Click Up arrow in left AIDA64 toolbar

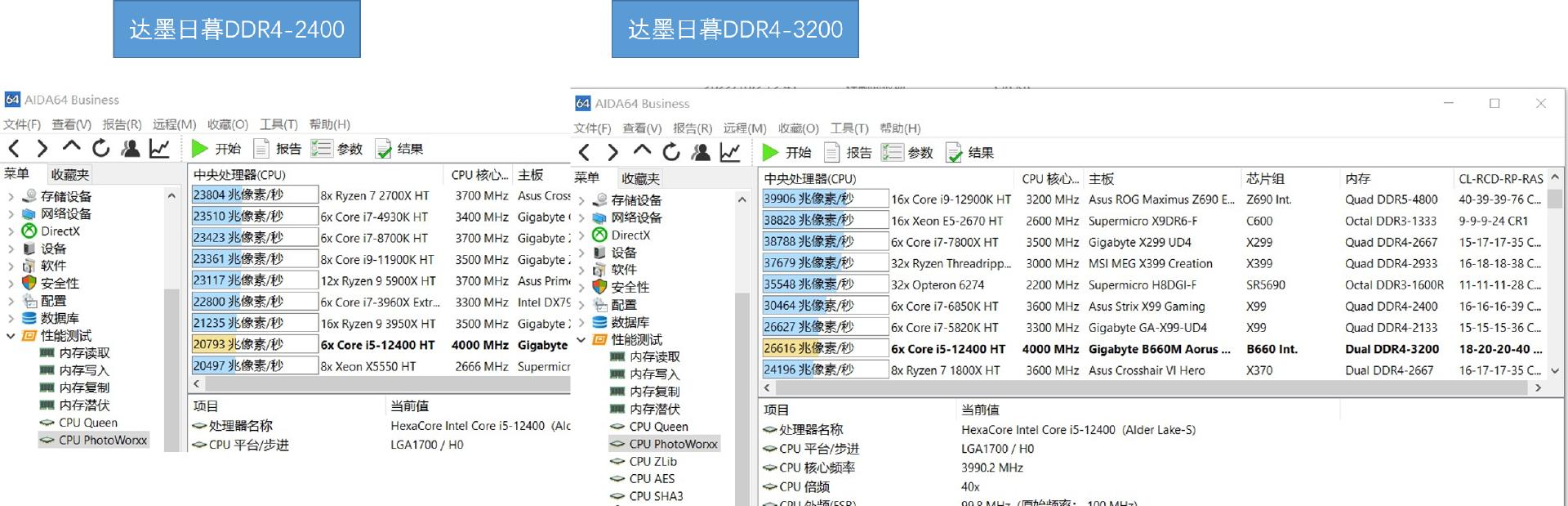71,147
